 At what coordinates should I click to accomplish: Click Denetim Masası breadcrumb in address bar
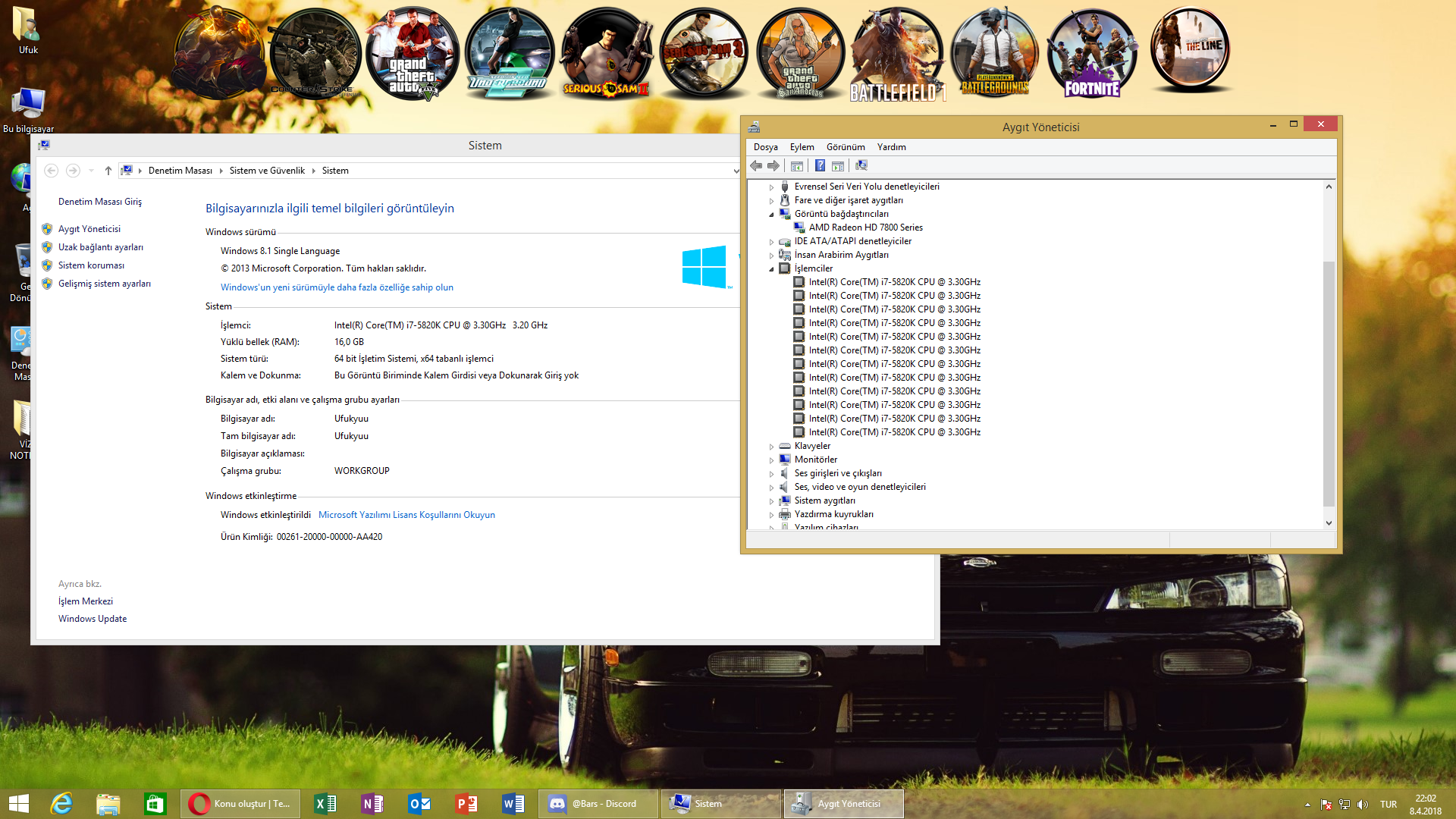coord(180,171)
